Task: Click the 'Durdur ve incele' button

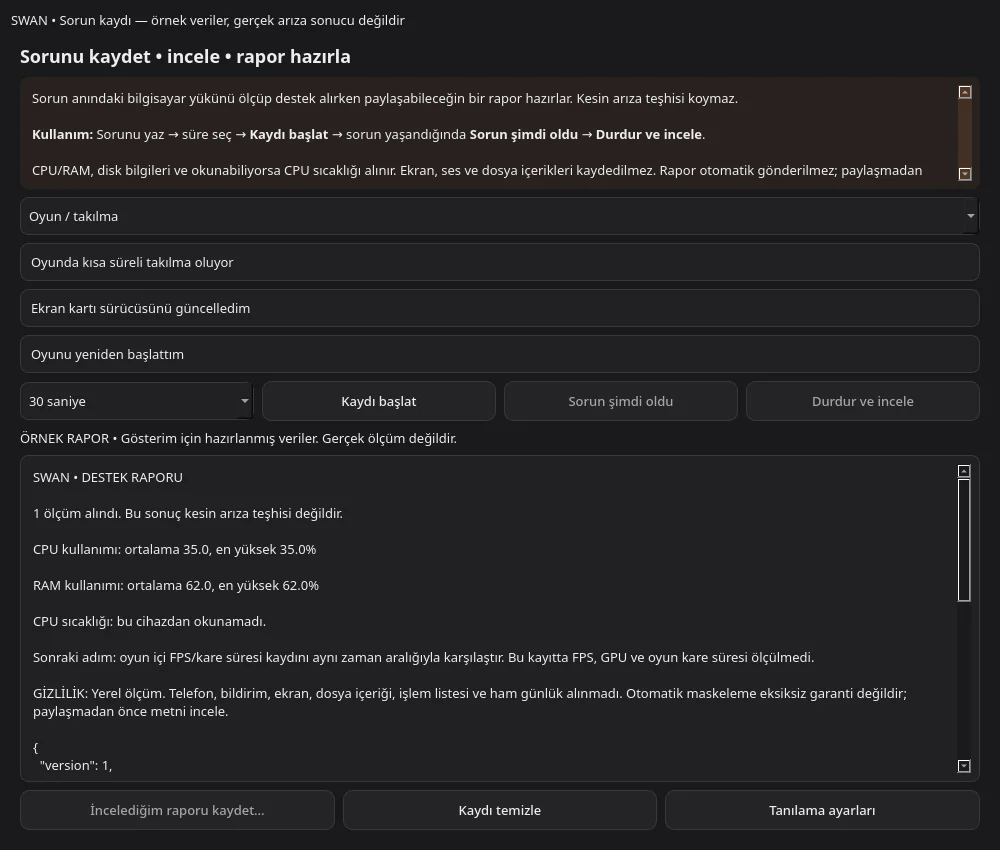Action: click(x=862, y=401)
